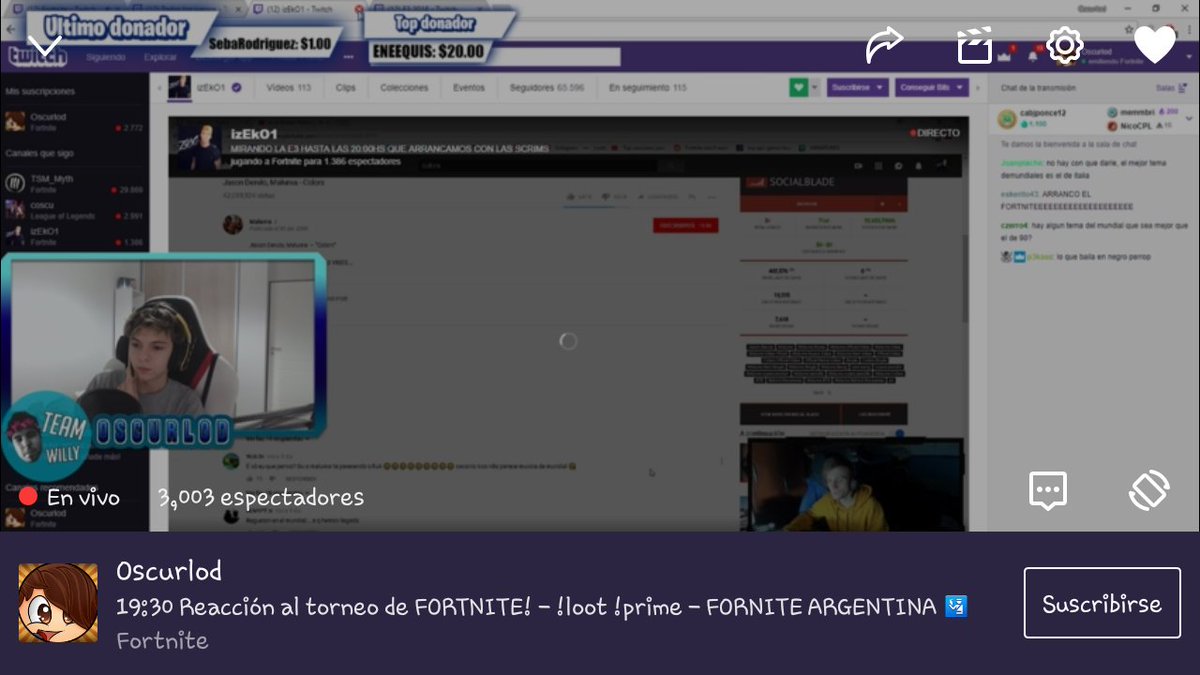Viewport: 1200px width, 675px height.
Task: Open the Fortnite game category
Action: pyautogui.click(x=162, y=641)
